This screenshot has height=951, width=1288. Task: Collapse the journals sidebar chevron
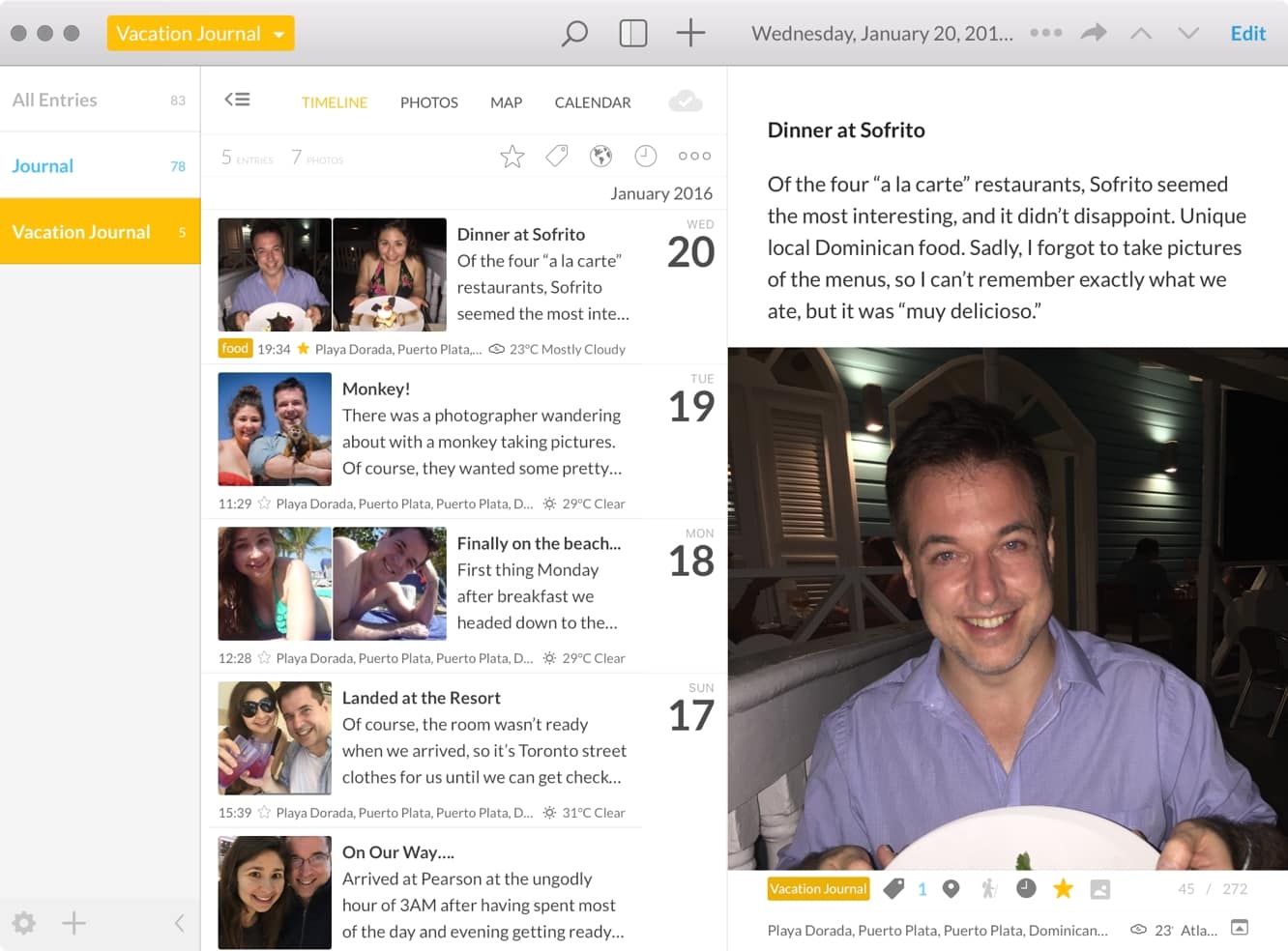pos(179,923)
